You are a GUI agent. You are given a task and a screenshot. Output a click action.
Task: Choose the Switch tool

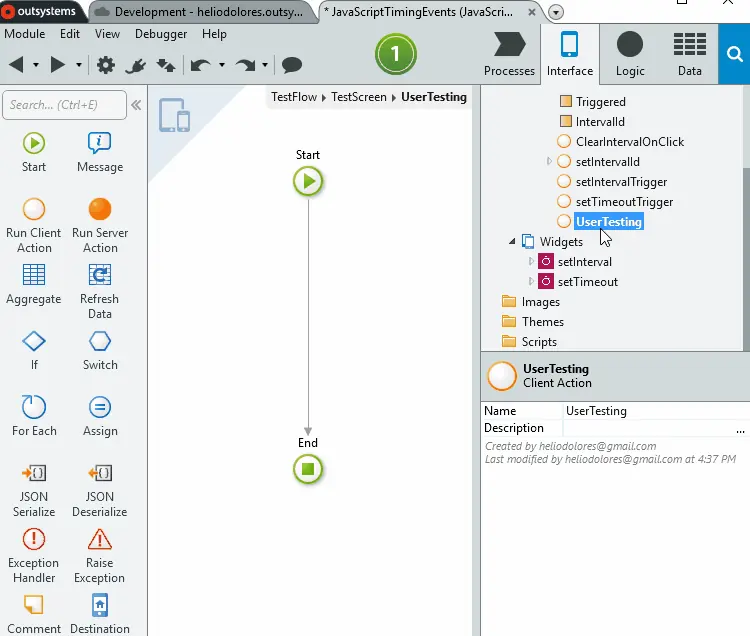point(100,351)
